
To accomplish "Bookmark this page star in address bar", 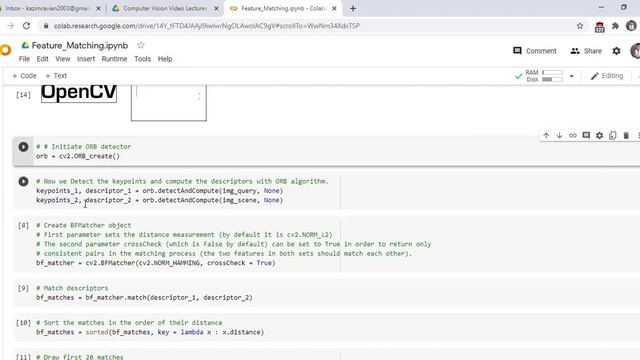I will (x=580, y=26).
